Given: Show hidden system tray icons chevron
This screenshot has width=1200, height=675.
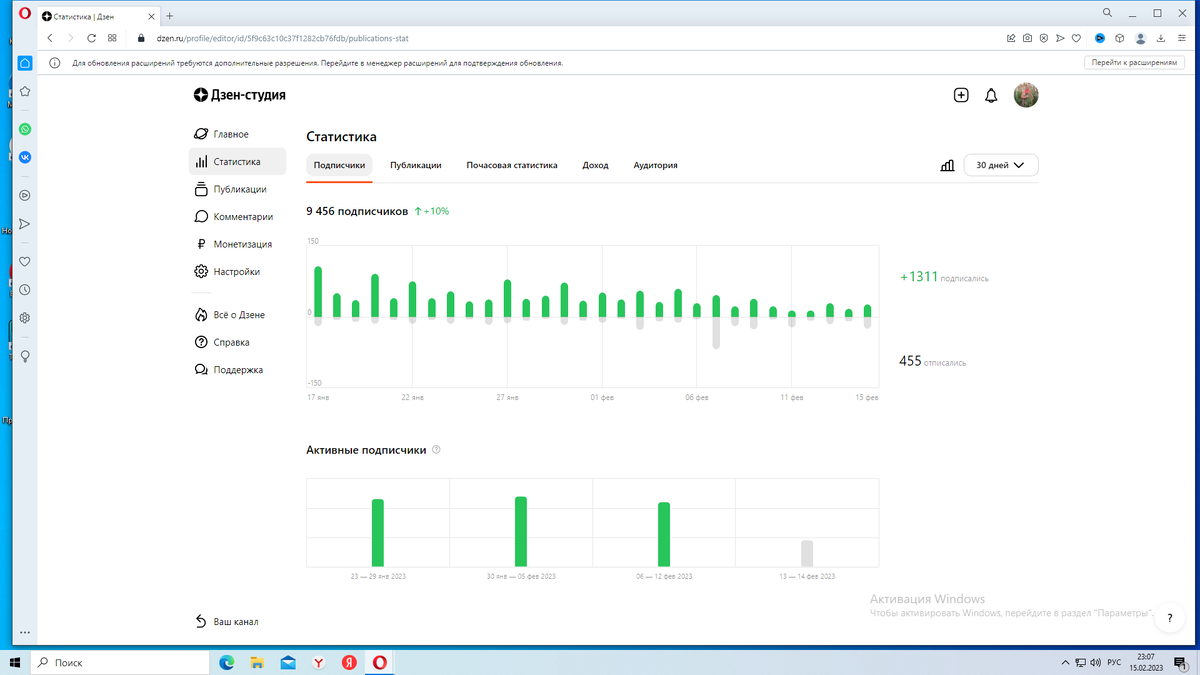Looking at the screenshot, I should [x=1065, y=663].
